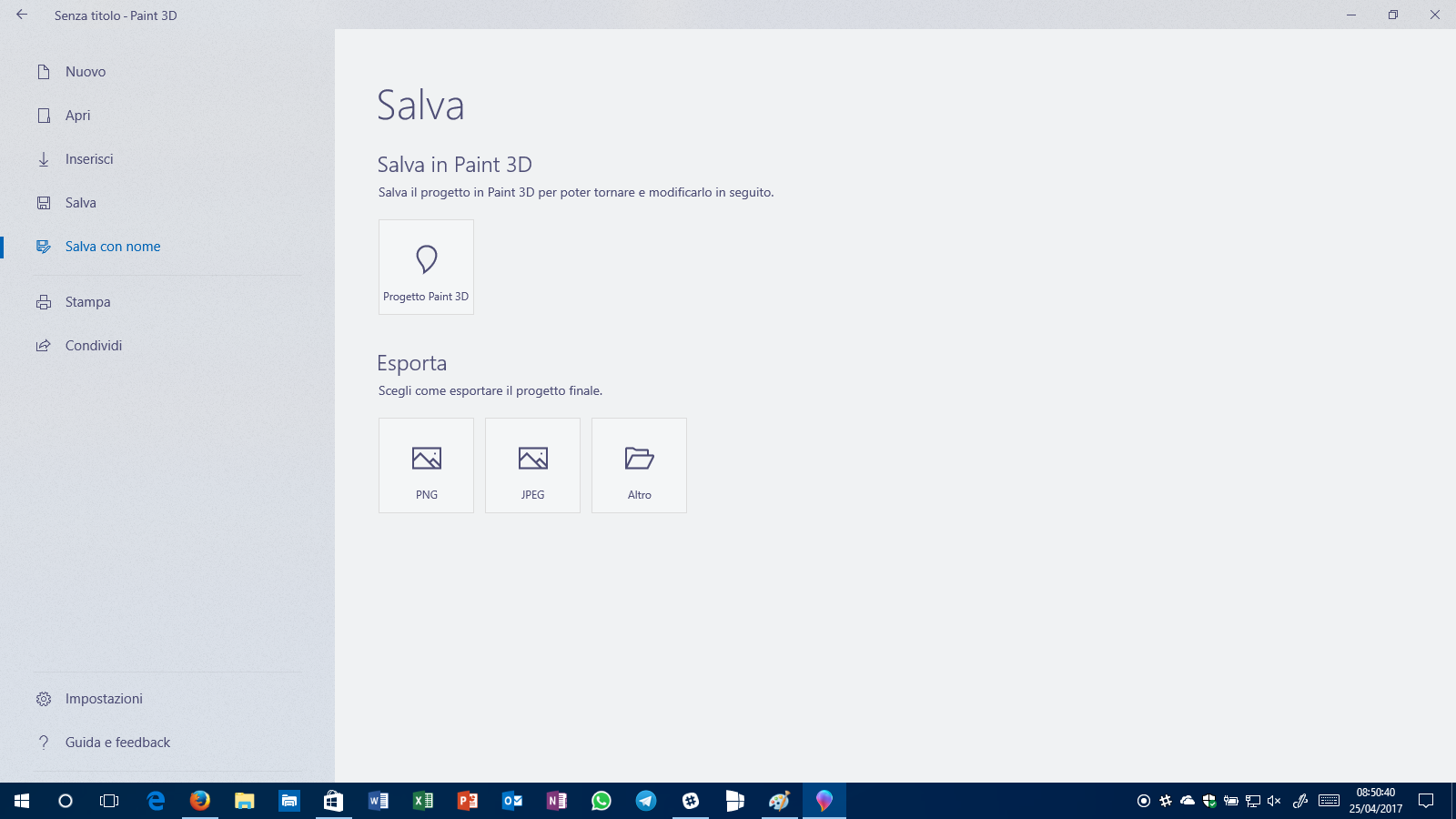This screenshot has height=819, width=1456.
Task: Open the touch keyboard tray icon
Action: [x=1329, y=801]
